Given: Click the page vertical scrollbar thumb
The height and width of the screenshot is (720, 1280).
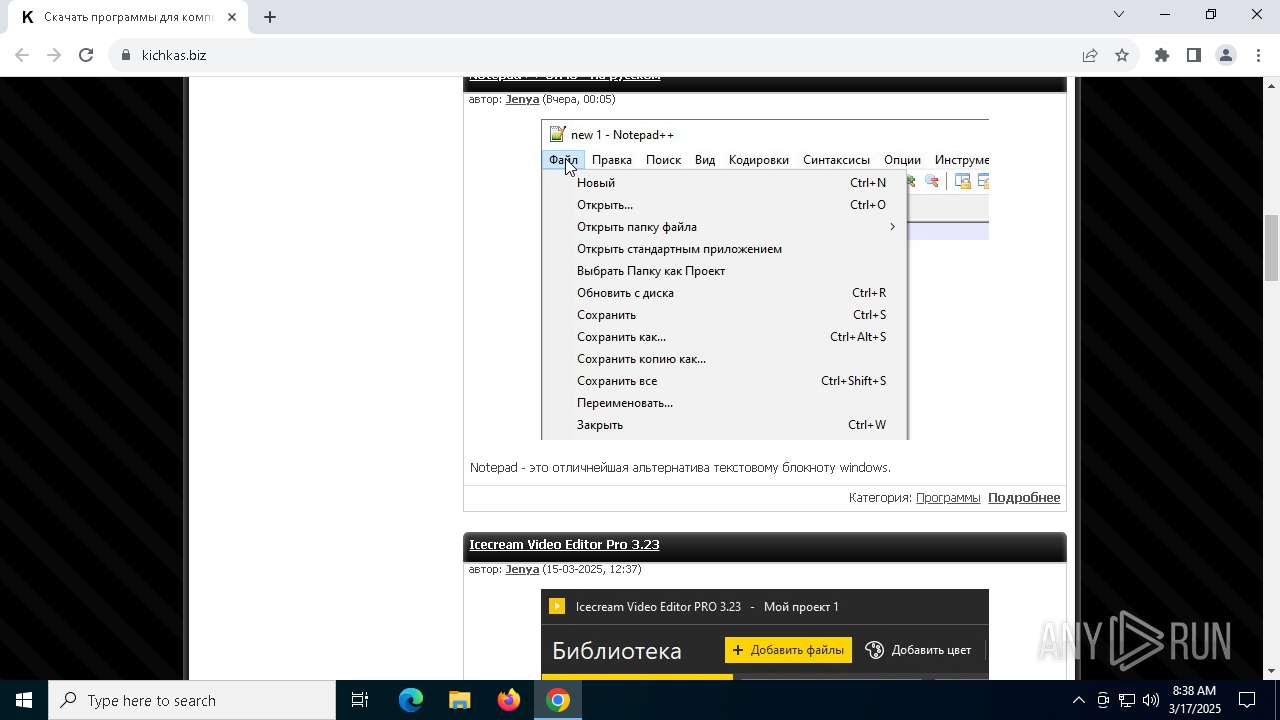Looking at the screenshot, I should coord(1271,248).
